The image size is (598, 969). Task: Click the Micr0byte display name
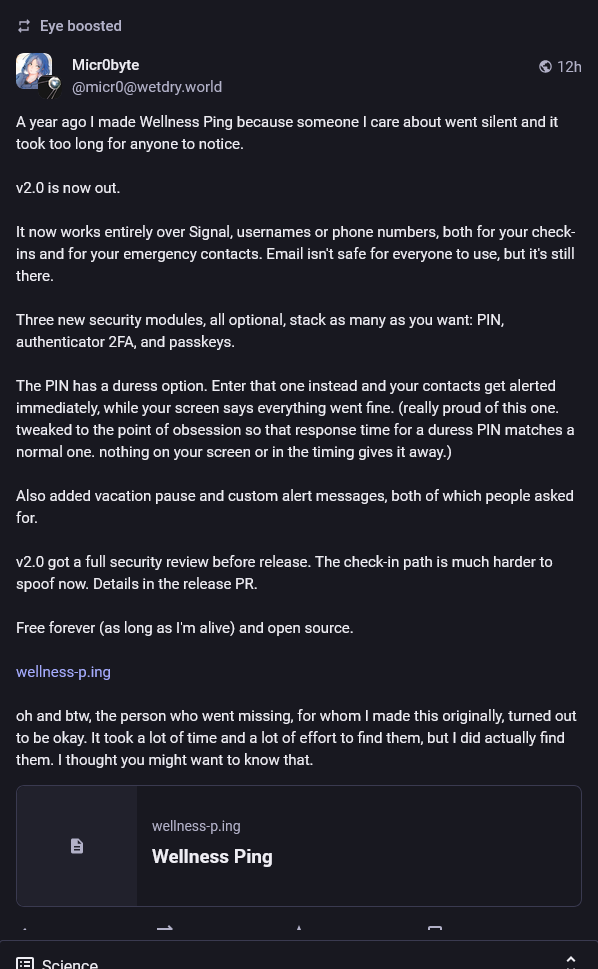click(106, 65)
